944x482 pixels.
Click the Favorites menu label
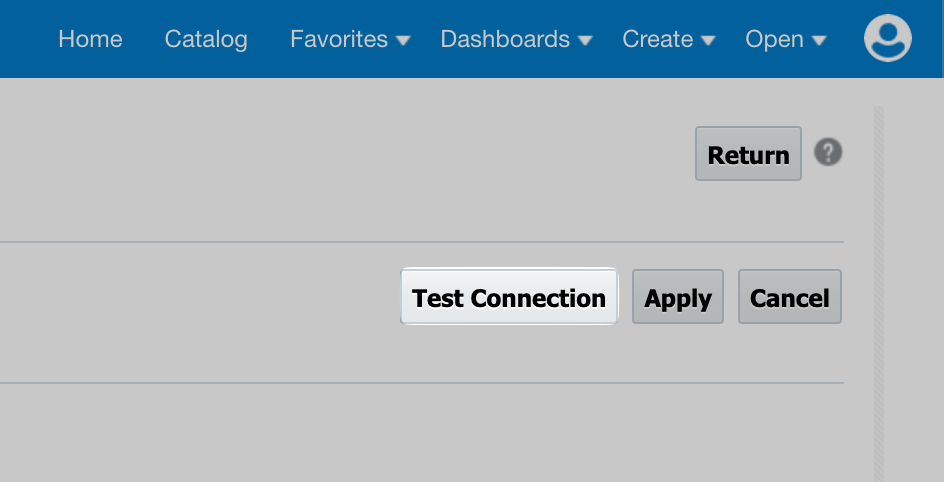tap(339, 39)
